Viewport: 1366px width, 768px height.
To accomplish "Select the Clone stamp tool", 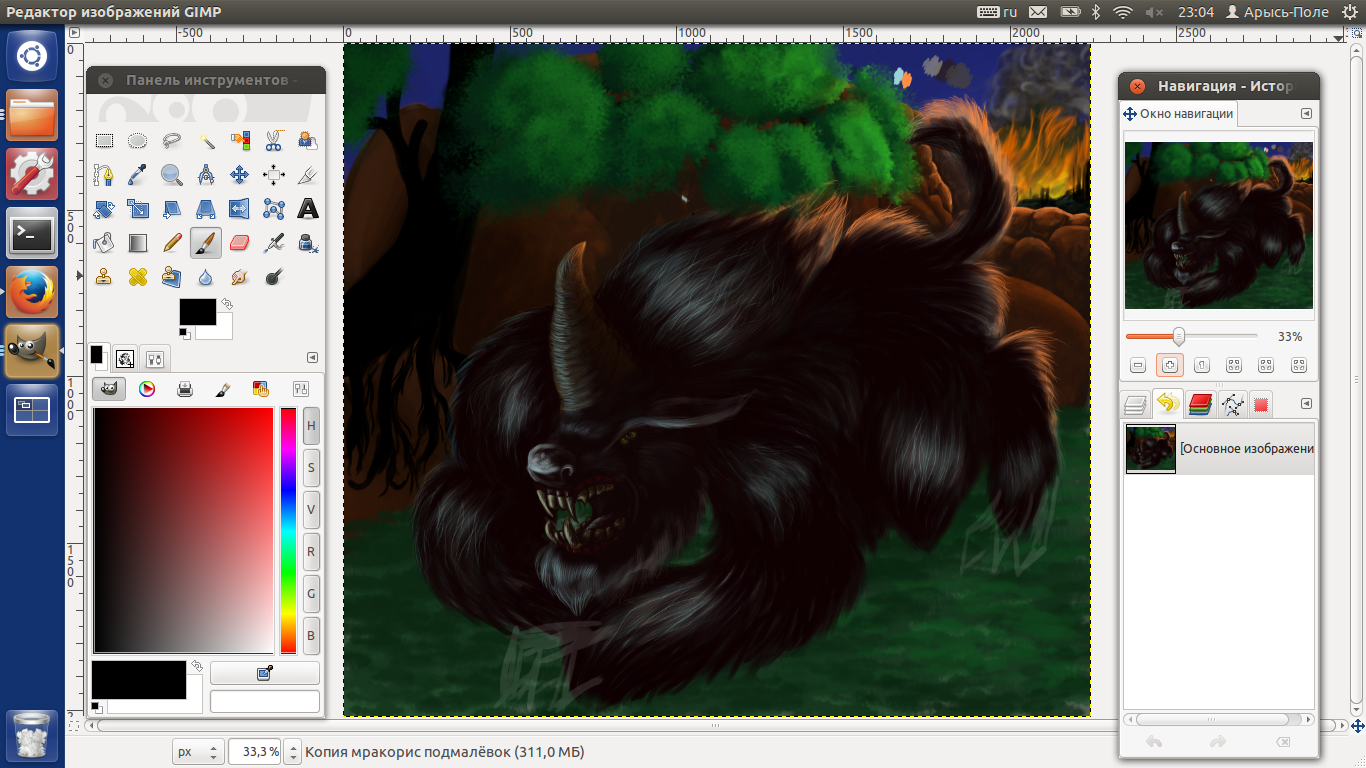I will (104, 277).
